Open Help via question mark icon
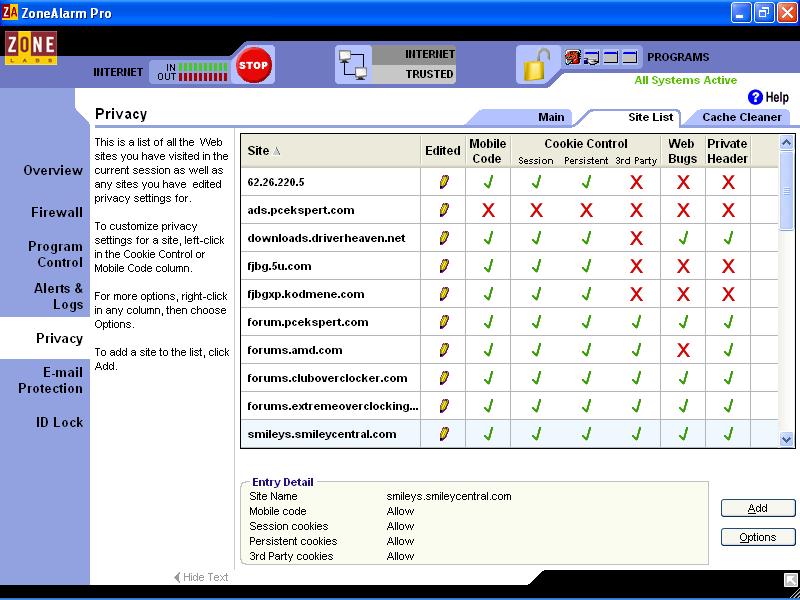The height and width of the screenshot is (600, 800). [x=755, y=97]
